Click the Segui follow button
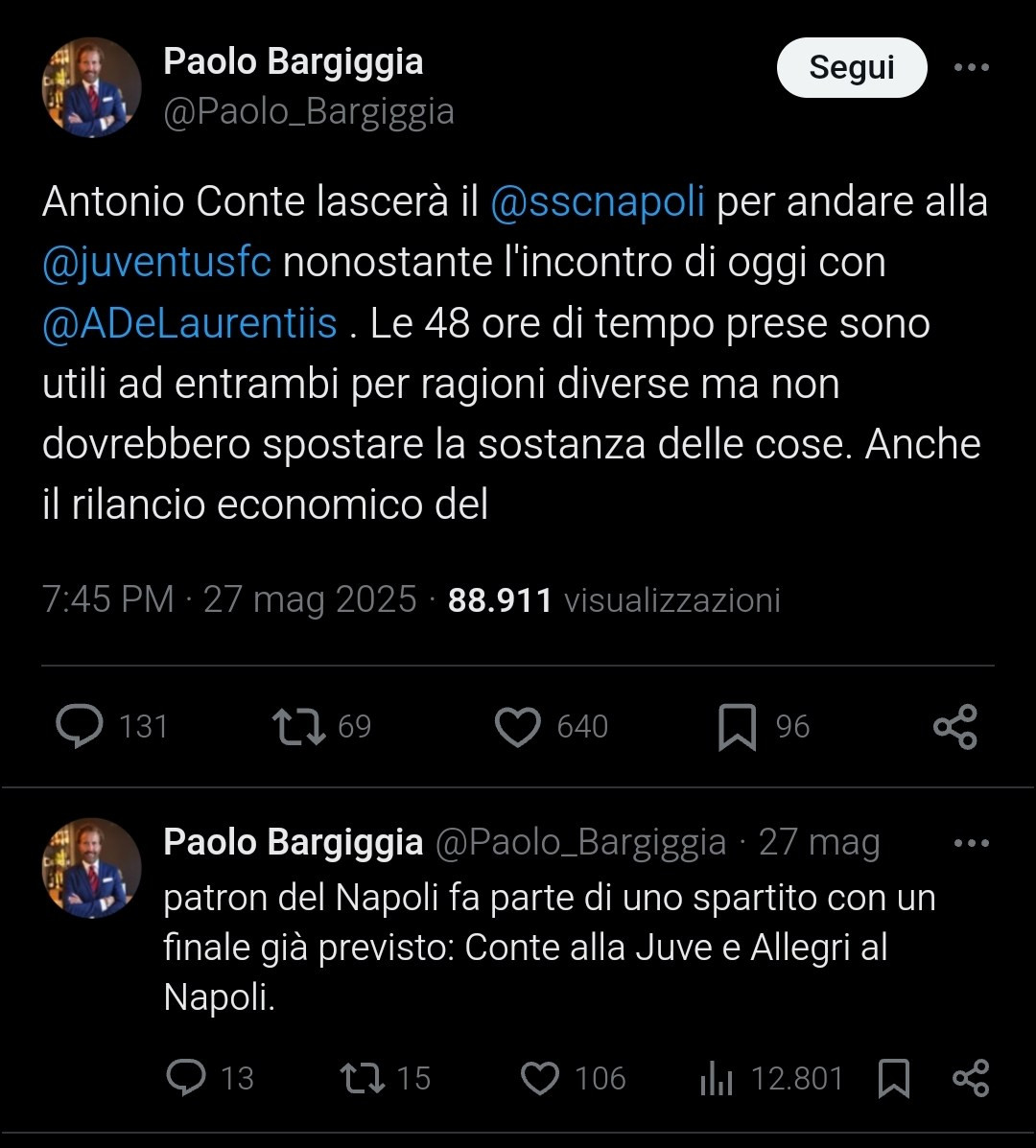Viewport: 1036px width, 1148px height. (x=851, y=67)
